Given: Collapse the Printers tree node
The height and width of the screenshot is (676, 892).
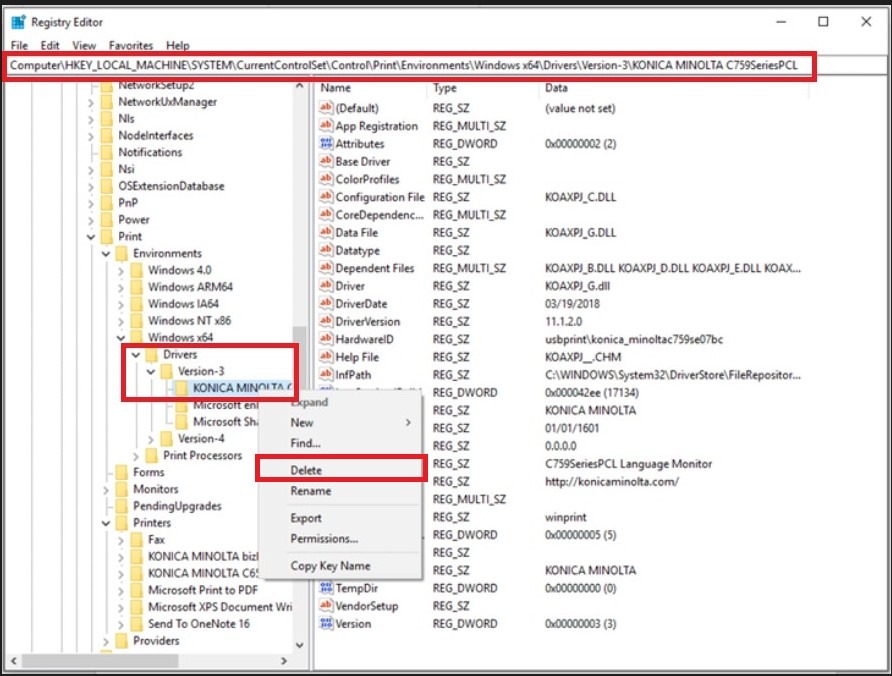Looking at the screenshot, I should [106, 523].
